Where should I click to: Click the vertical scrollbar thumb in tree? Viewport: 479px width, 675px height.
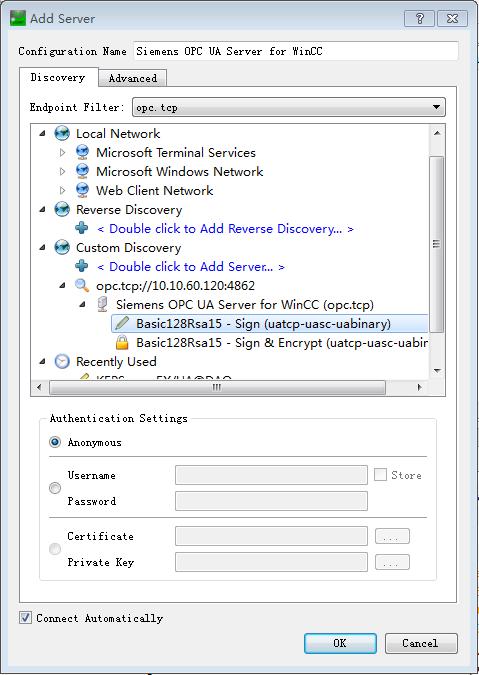coord(436,244)
